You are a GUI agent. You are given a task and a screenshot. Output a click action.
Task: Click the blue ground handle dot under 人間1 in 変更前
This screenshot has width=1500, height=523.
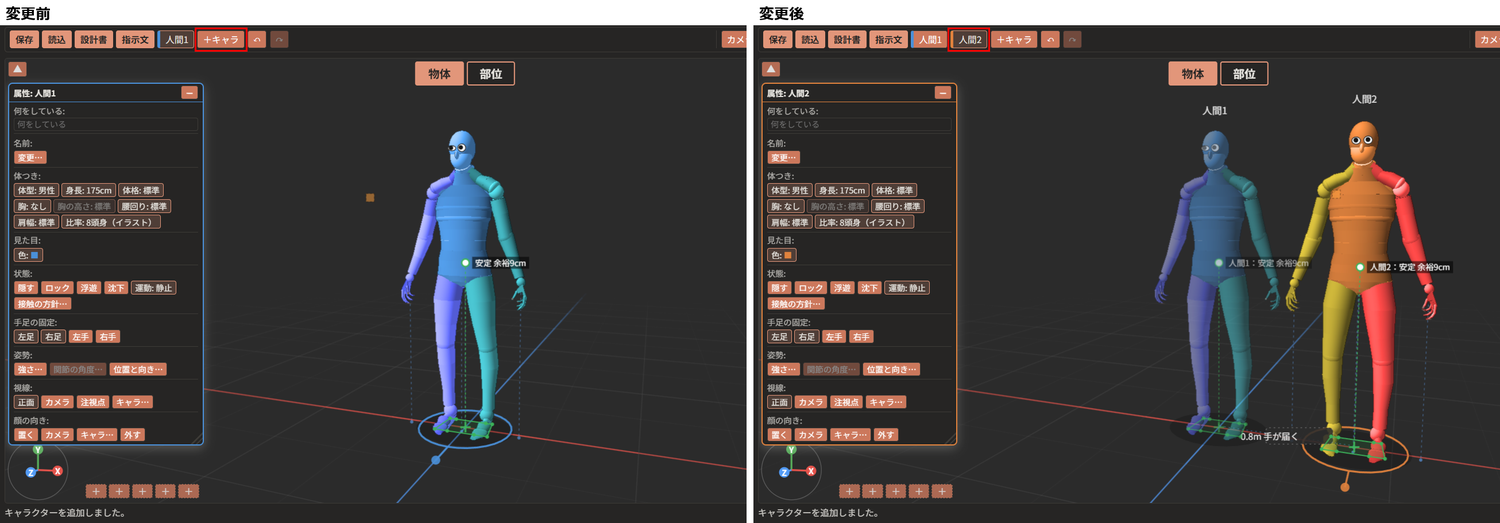point(436,460)
